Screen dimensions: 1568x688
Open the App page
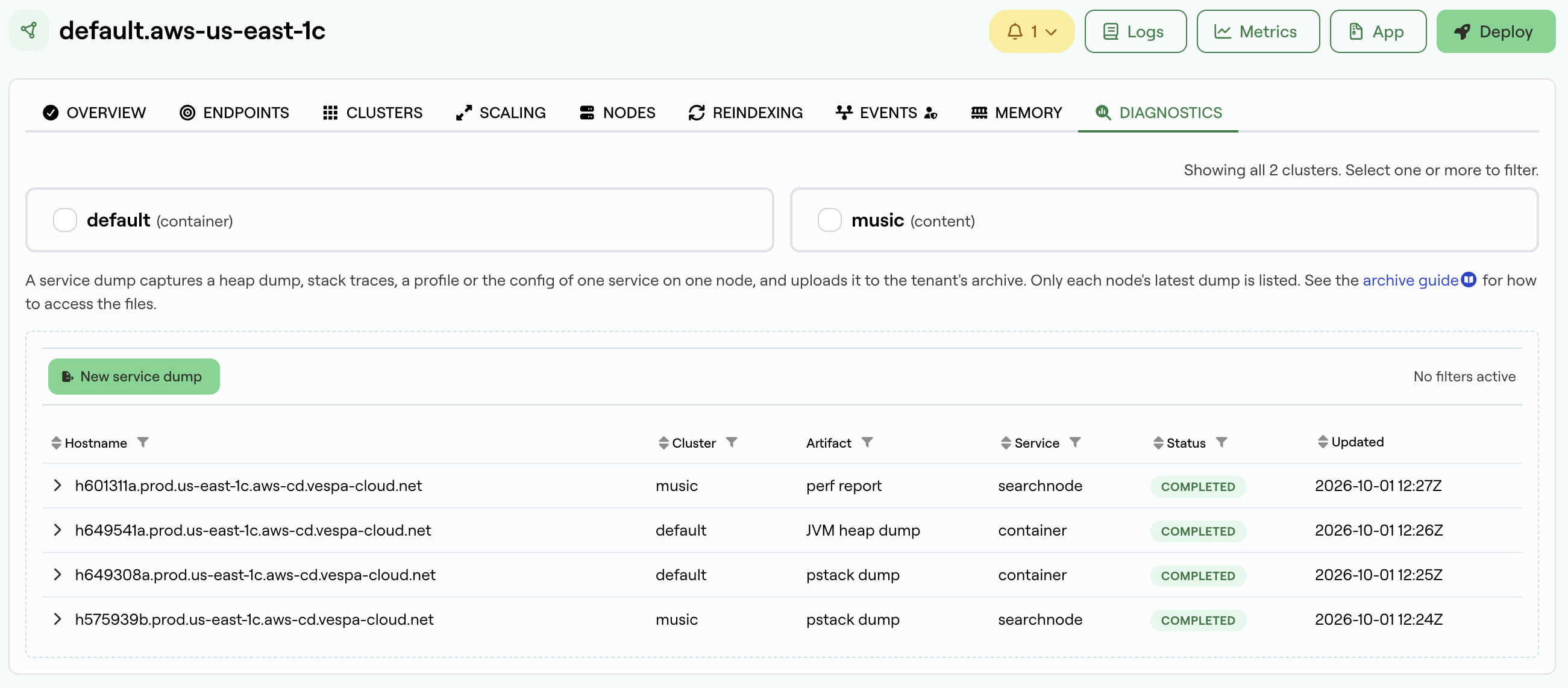[x=1378, y=32]
